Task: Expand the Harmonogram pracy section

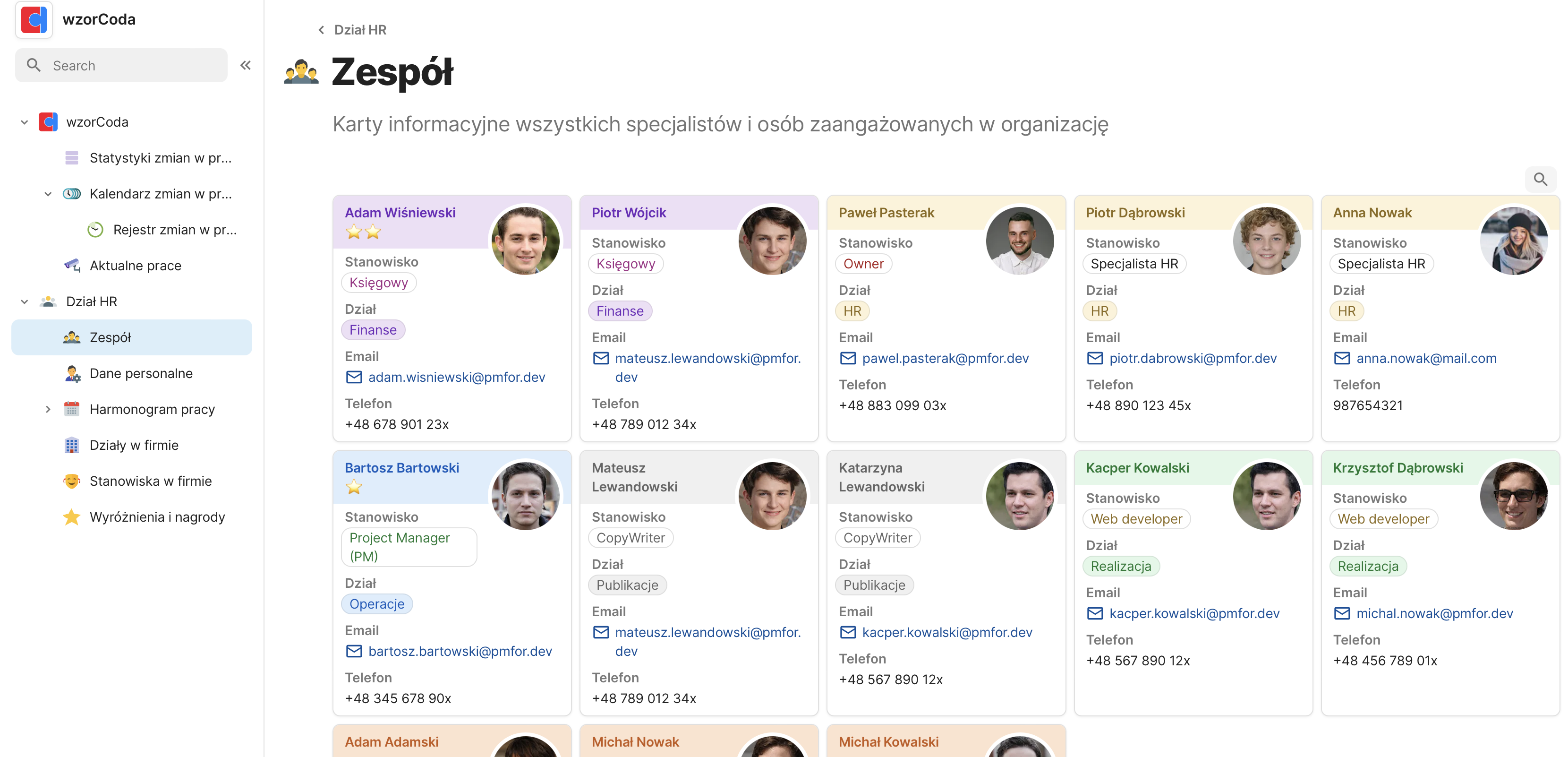Action: point(49,409)
